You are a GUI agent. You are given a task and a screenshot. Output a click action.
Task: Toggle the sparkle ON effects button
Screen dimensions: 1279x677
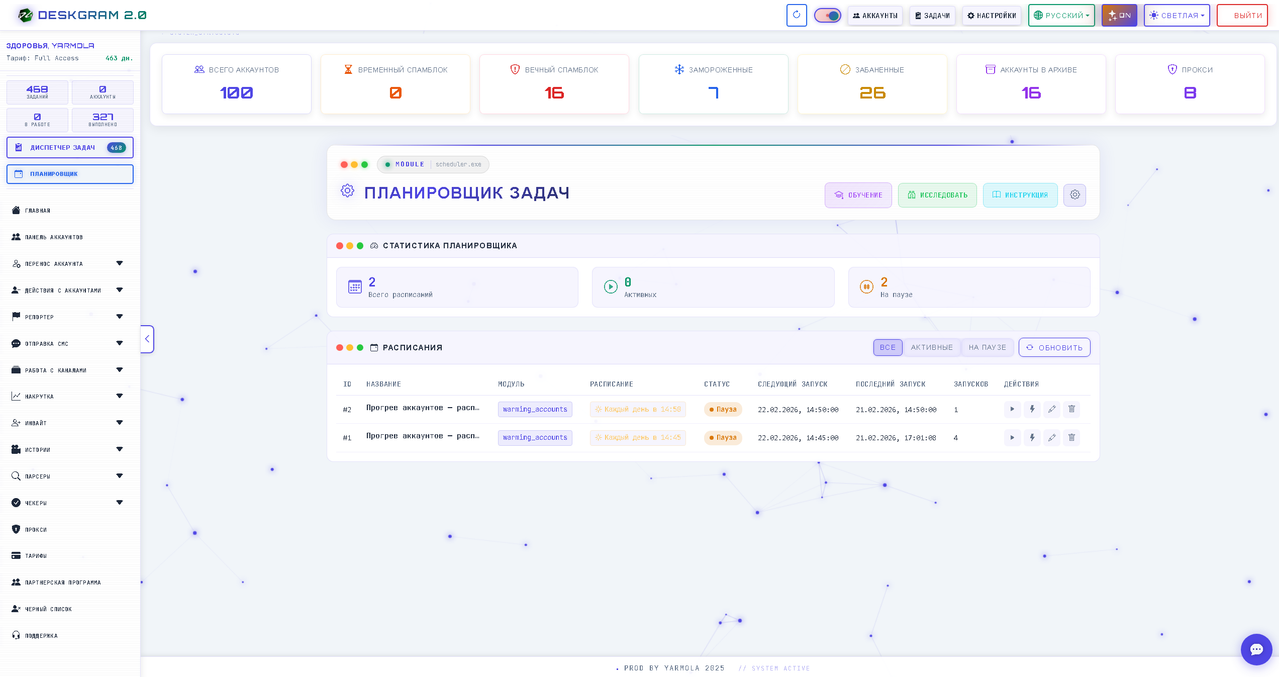[x=1119, y=15]
